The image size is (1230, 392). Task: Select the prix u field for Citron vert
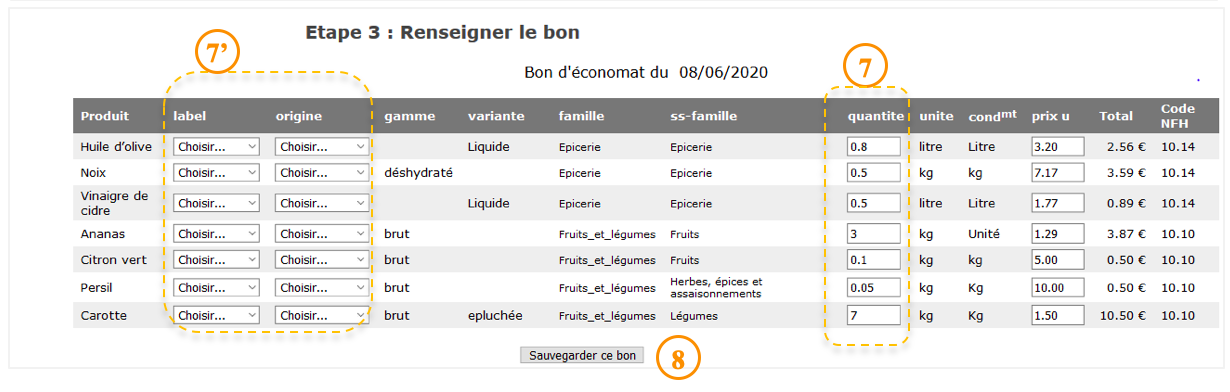point(1058,260)
